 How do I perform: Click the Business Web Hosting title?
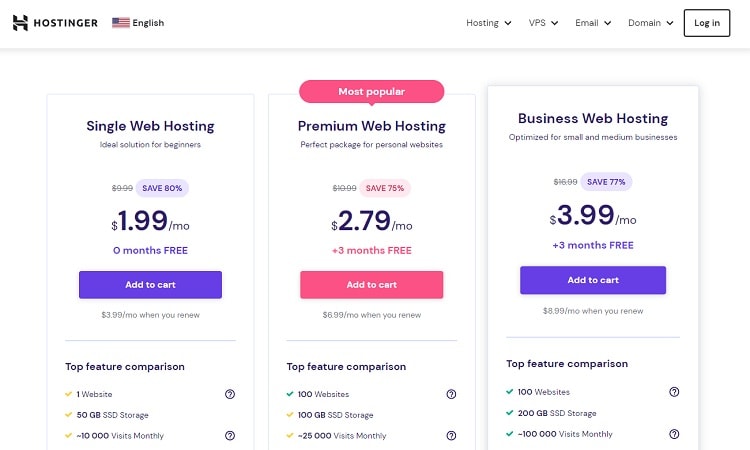coord(593,118)
